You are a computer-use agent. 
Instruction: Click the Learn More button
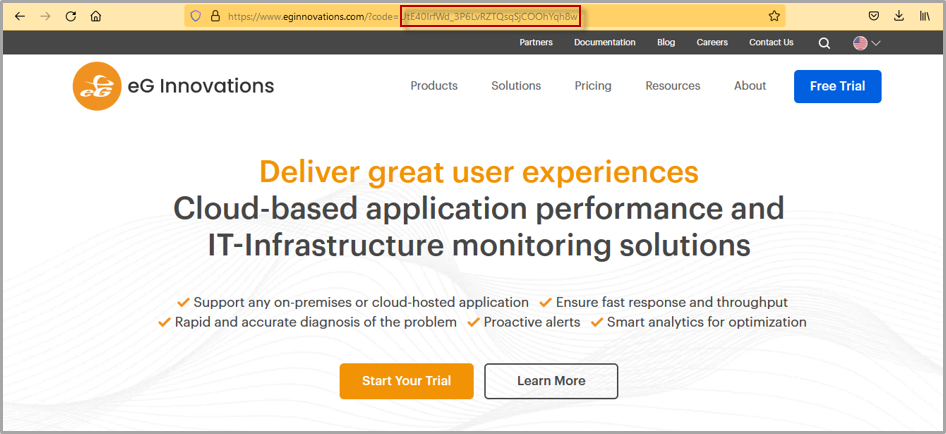(x=551, y=381)
